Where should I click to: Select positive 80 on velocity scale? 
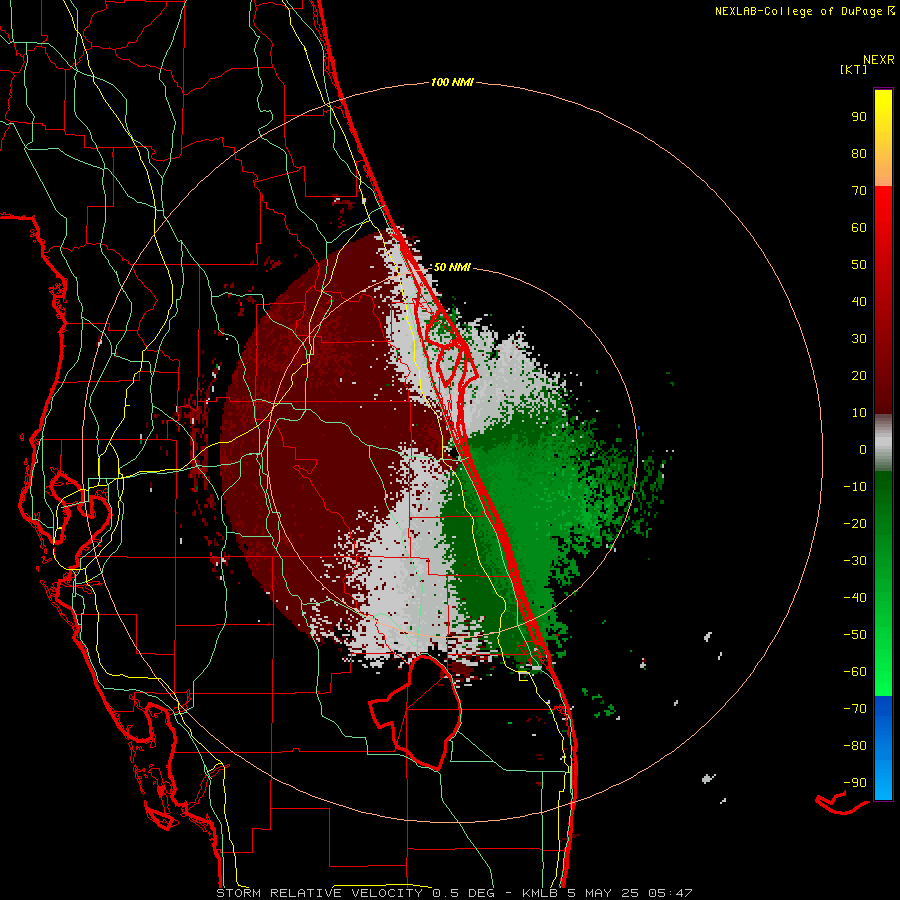pos(859,154)
